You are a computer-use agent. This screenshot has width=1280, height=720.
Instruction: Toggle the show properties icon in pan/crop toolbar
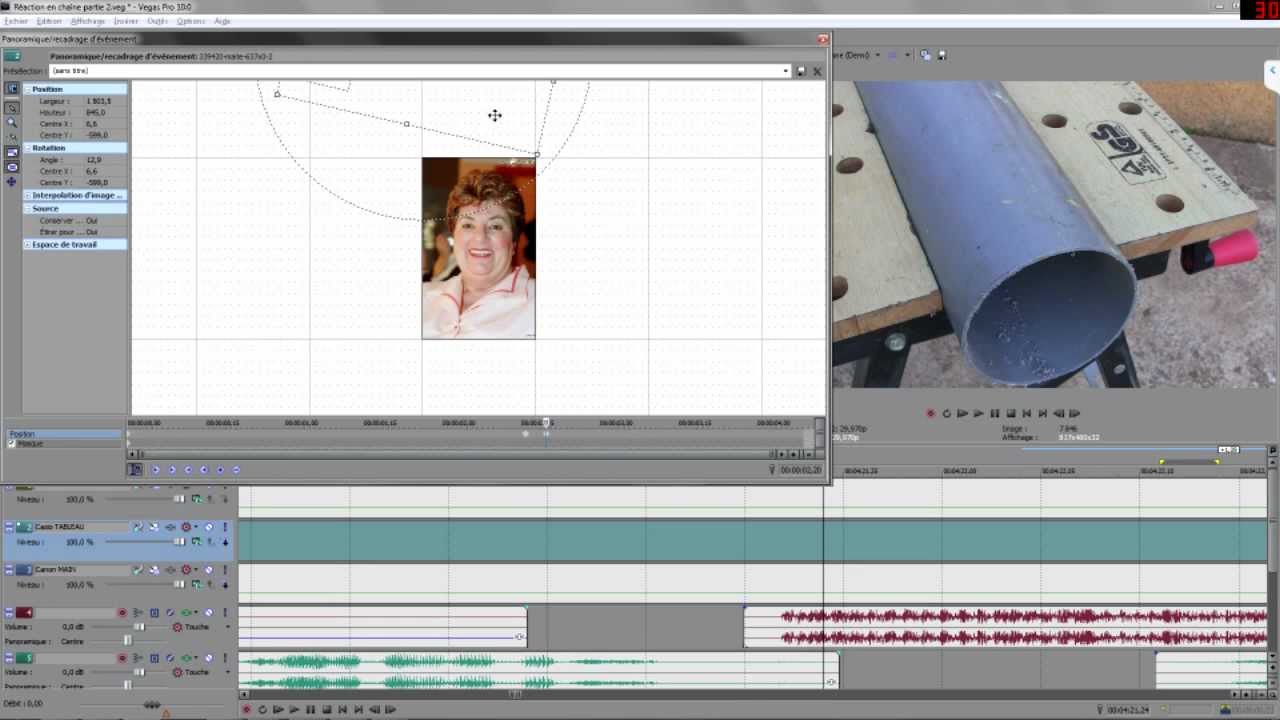pos(12,89)
